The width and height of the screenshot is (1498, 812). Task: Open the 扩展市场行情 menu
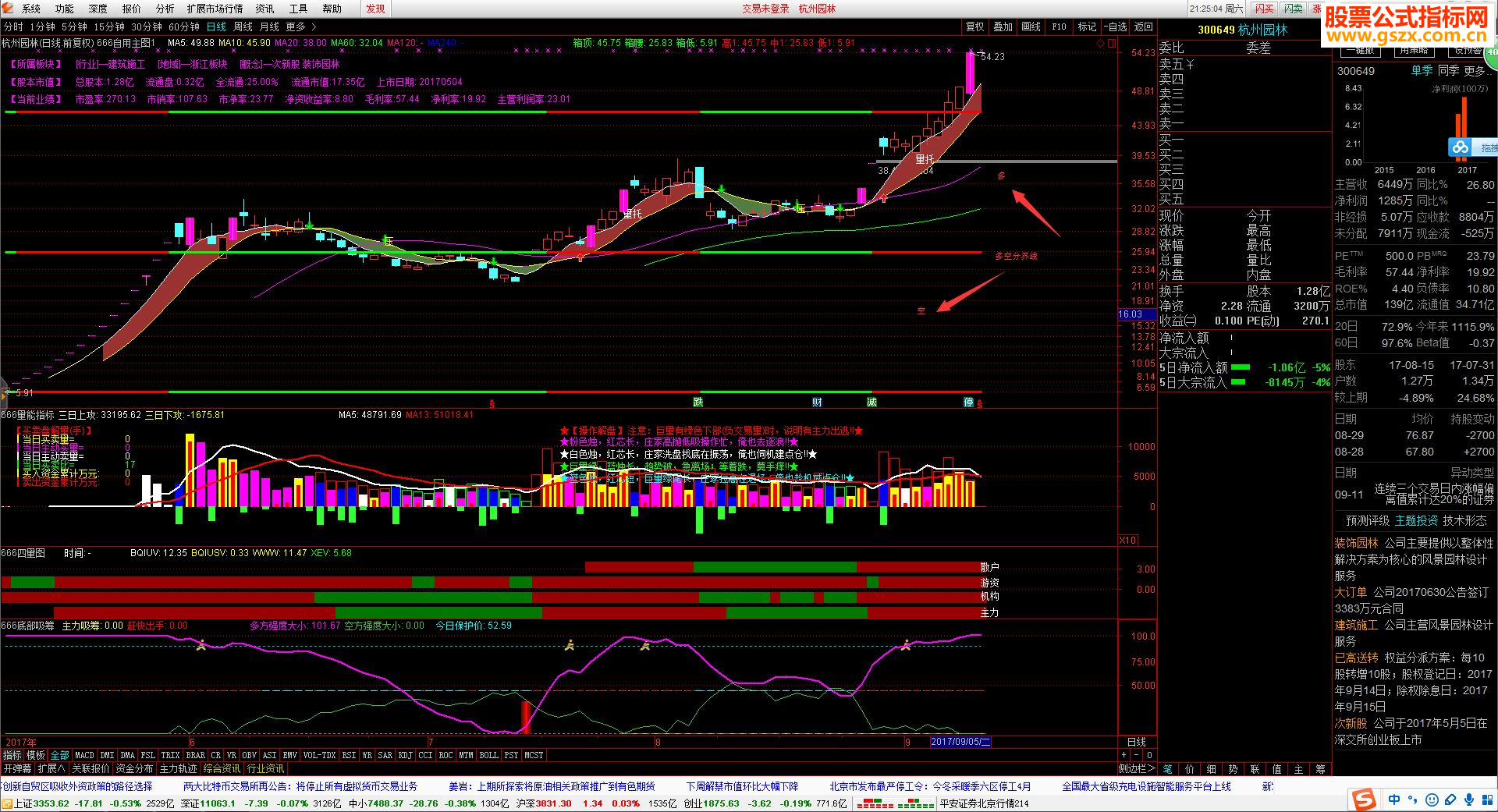[x=215, y=9]
